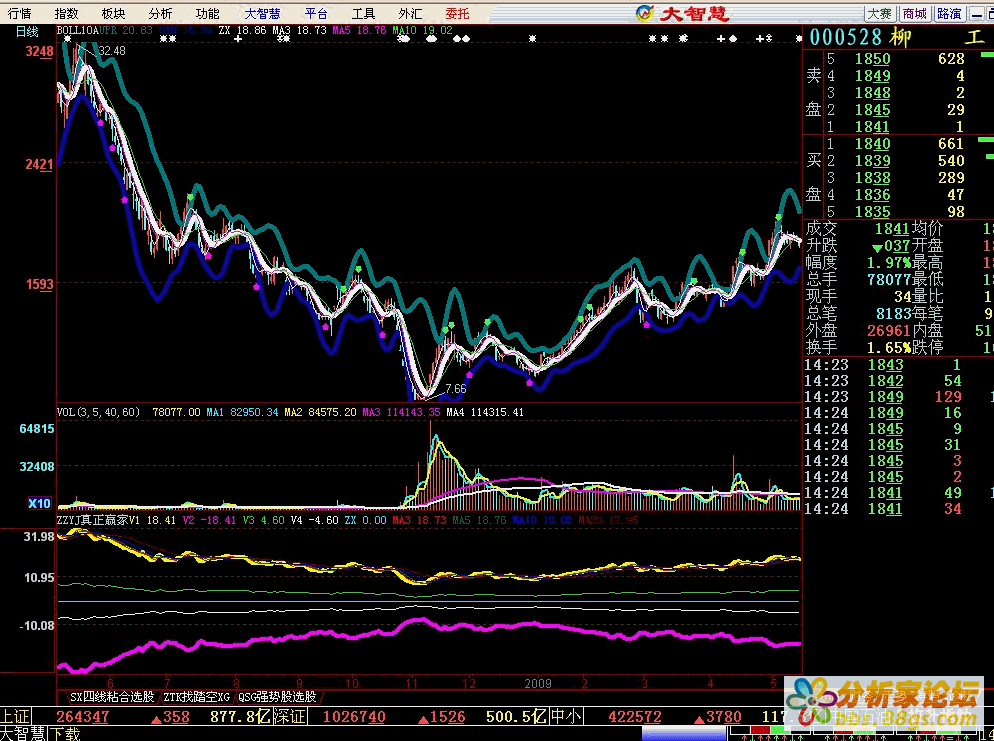Viewport: 994px width, 741px height.
Task: Click buy level 5 price 1835
Action: point(872,212)
